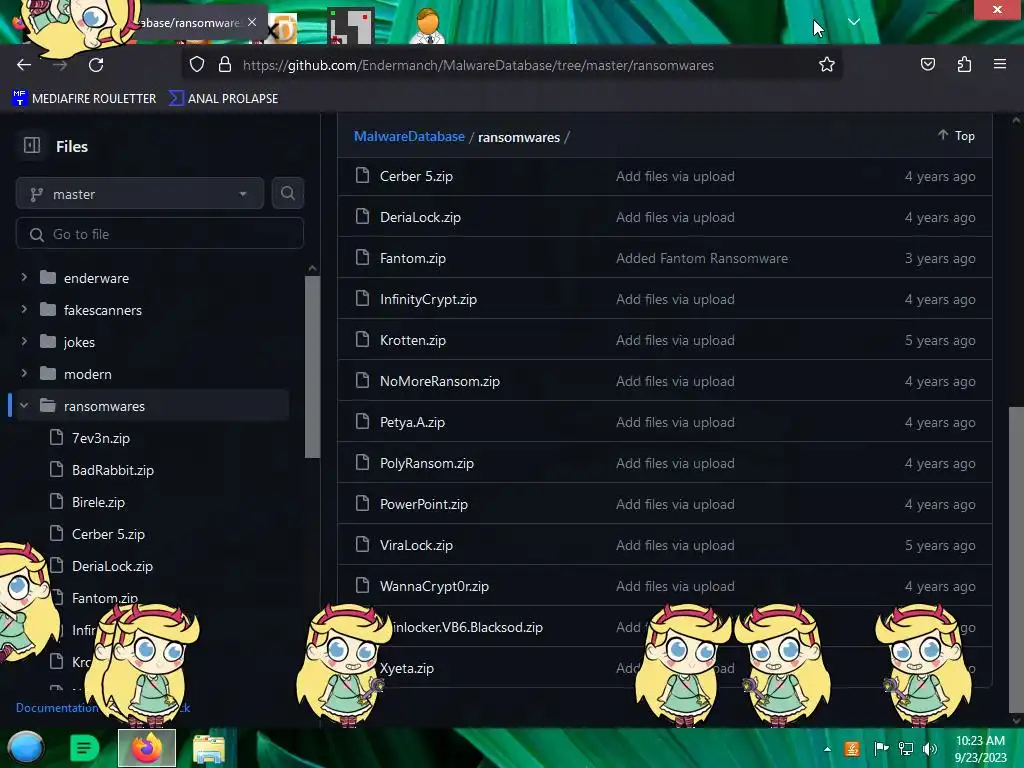Expand the modern folder chevron
This screenshot has width=1024, height=768.
(24, 374)
